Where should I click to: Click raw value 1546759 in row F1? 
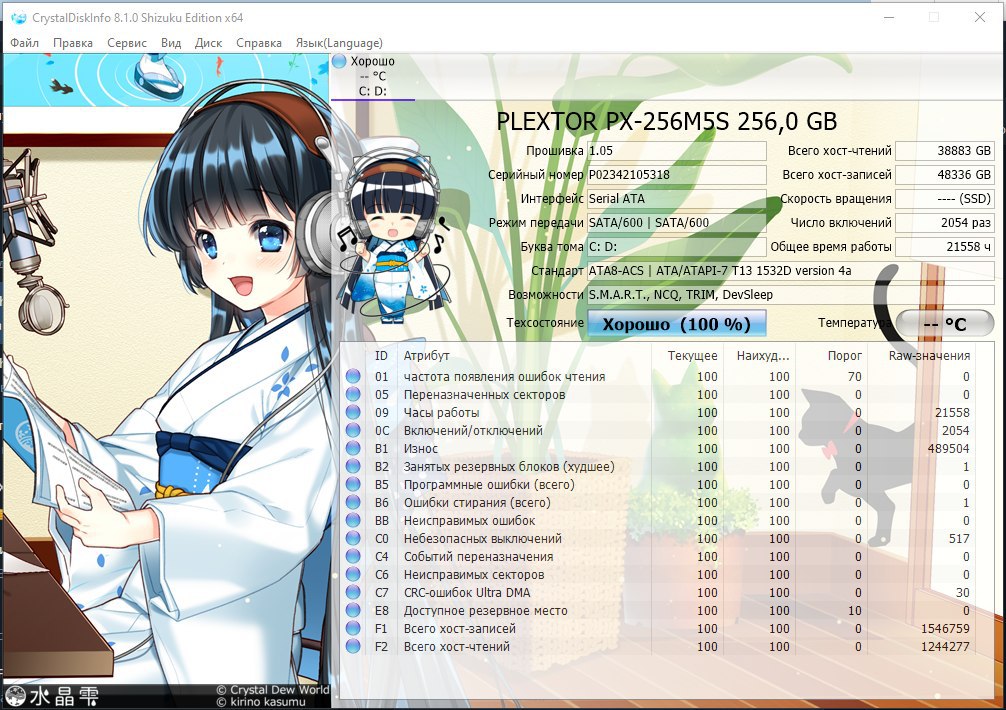[x=945, y=628]
